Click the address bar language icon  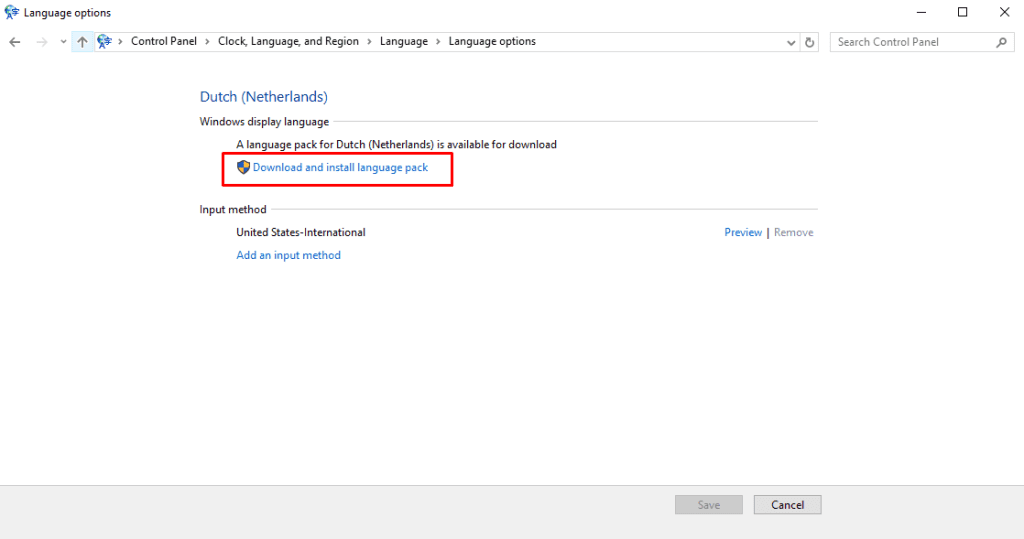pos(104,42)
